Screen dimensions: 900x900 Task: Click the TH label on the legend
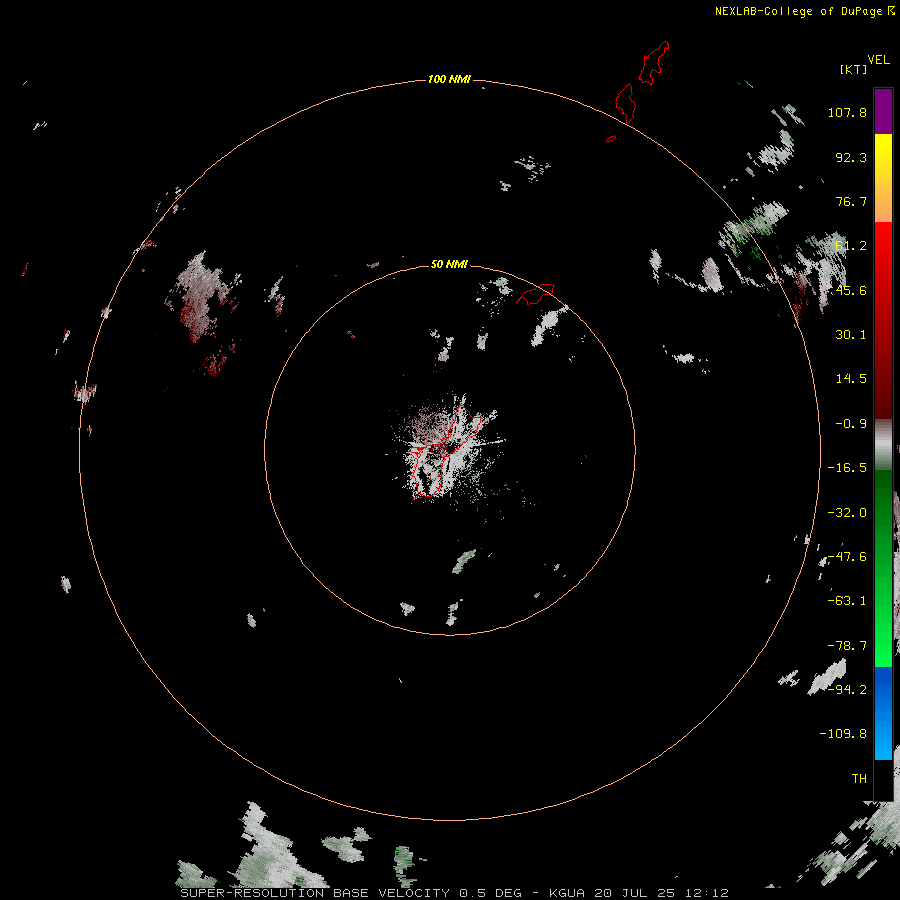pos(859,779)
